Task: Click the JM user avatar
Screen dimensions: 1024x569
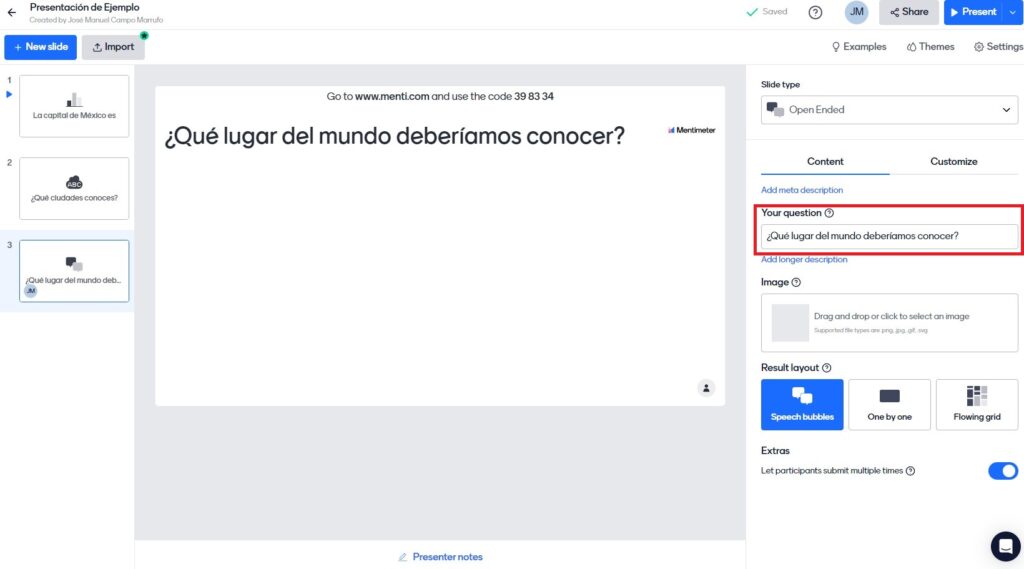Action: 856,12
